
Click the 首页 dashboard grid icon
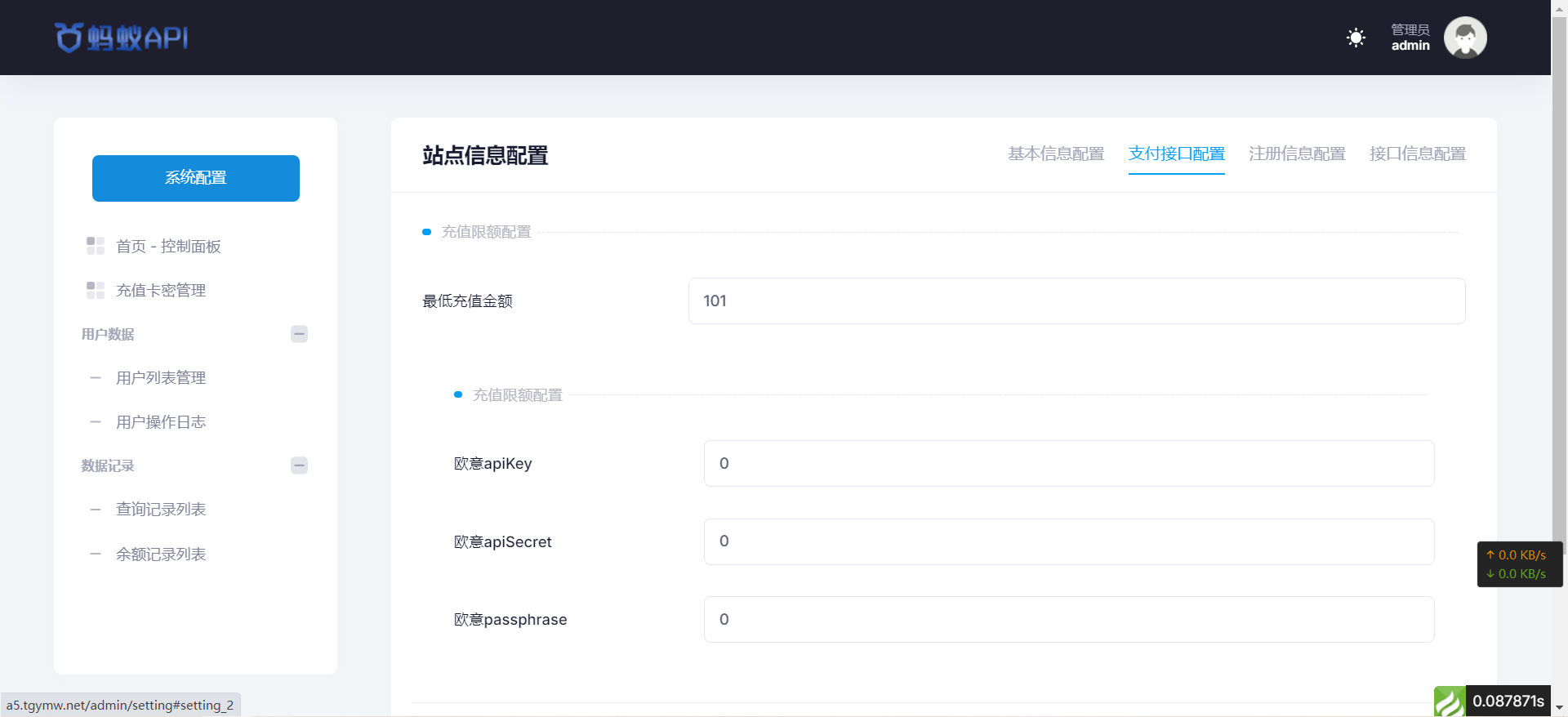pyautogui.click(x=96, y=246)
